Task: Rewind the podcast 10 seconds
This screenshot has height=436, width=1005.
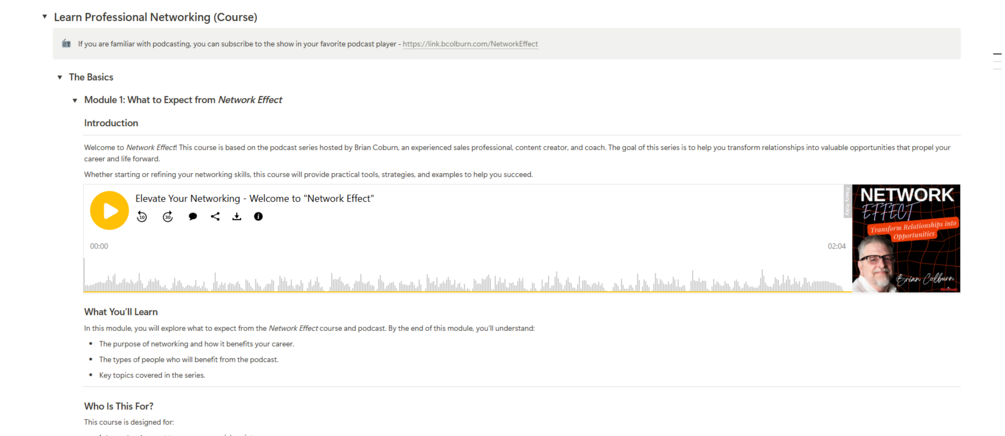Action: click(142, 217)
